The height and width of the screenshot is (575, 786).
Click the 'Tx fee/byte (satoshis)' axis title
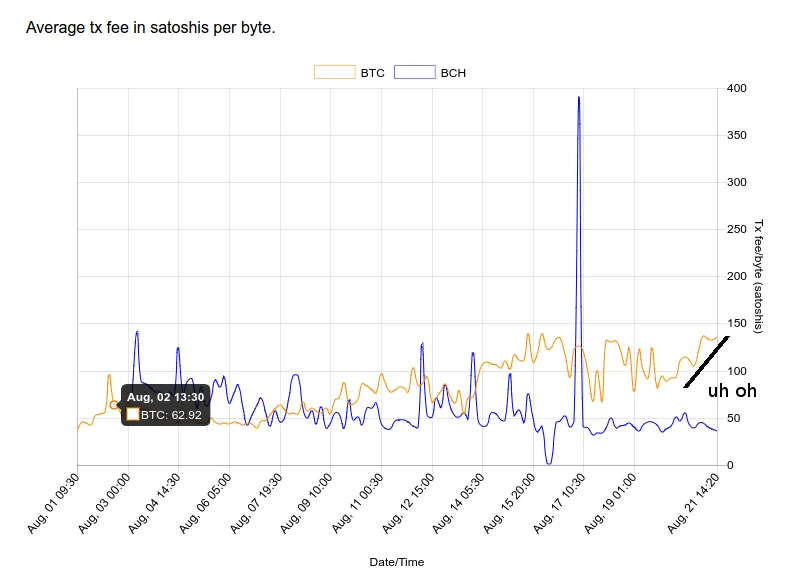coord(758,276)
